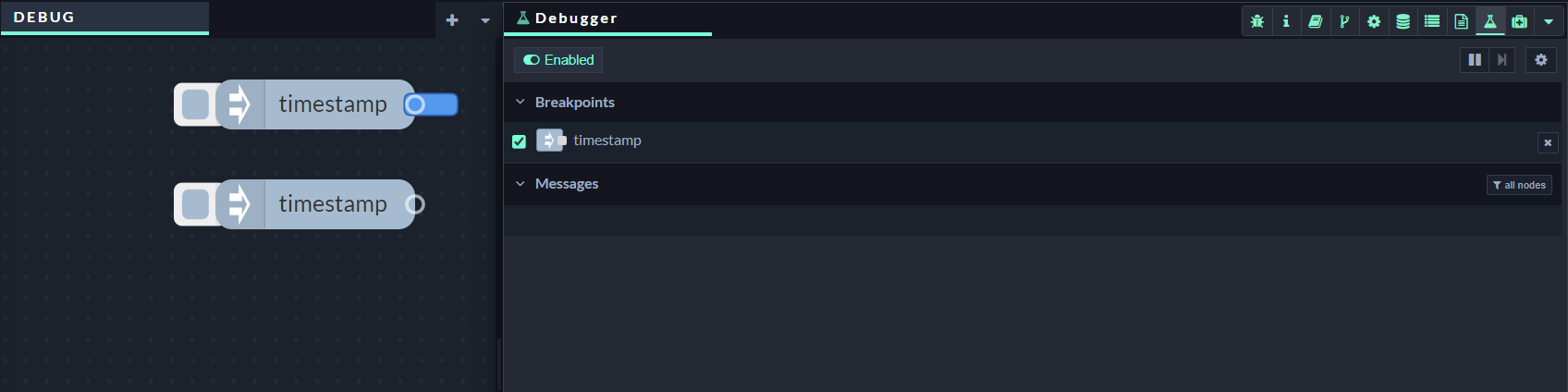Click the pause debugger button

(x=1475, y=60)
